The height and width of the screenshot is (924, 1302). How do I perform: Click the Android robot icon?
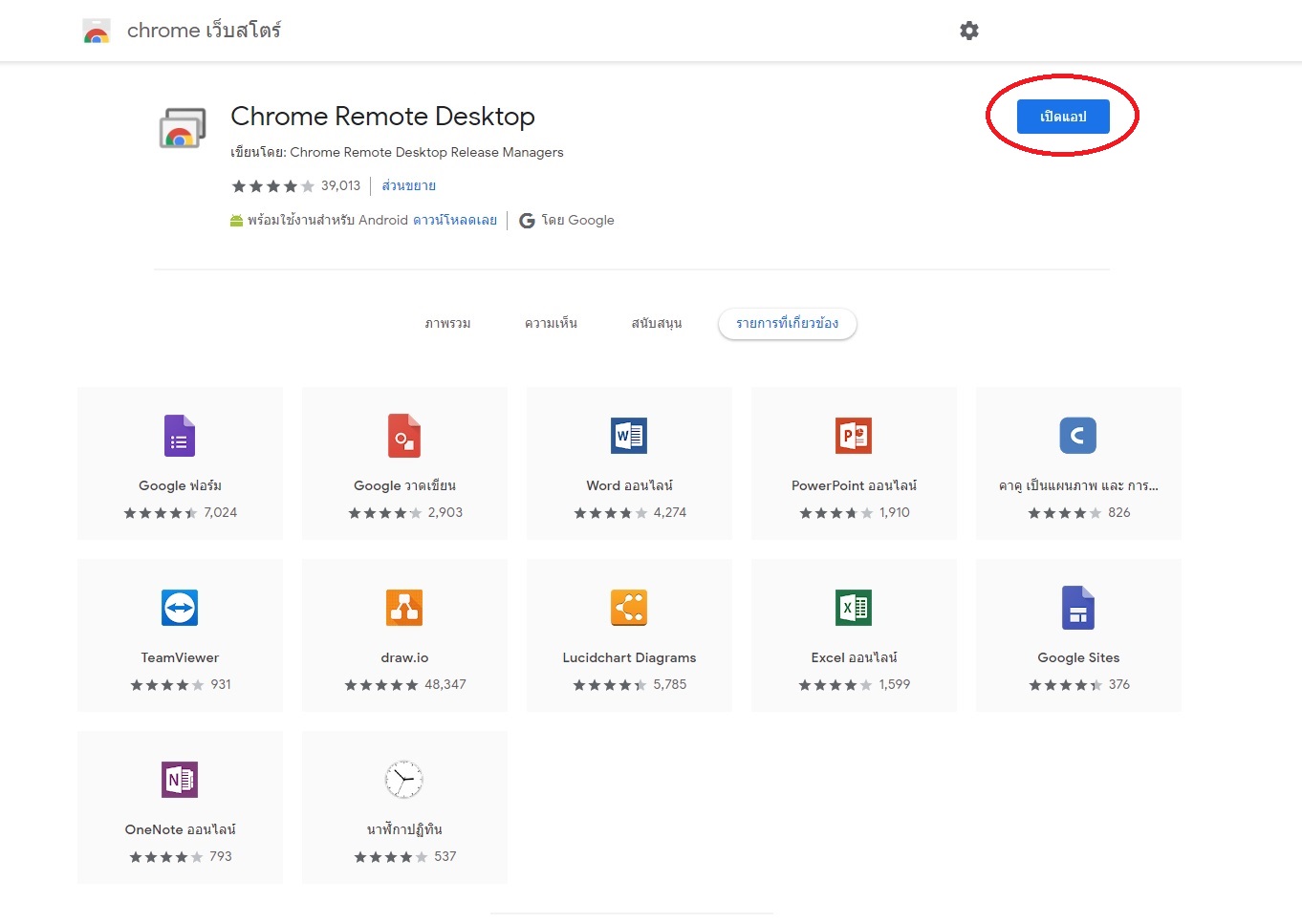(236, 221)
